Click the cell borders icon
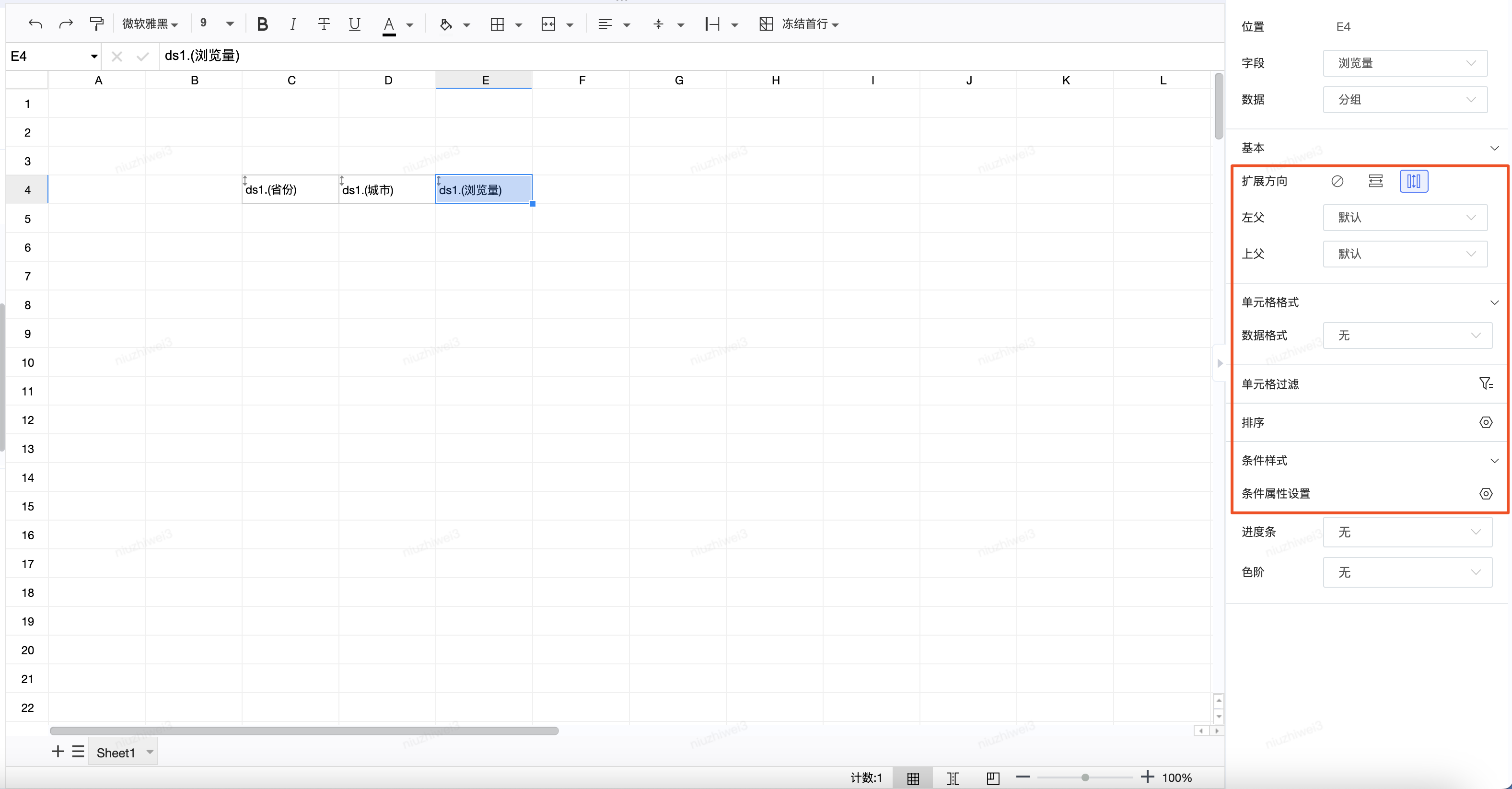The height and width of the screenshot is (789, 1512). point(497,24)
